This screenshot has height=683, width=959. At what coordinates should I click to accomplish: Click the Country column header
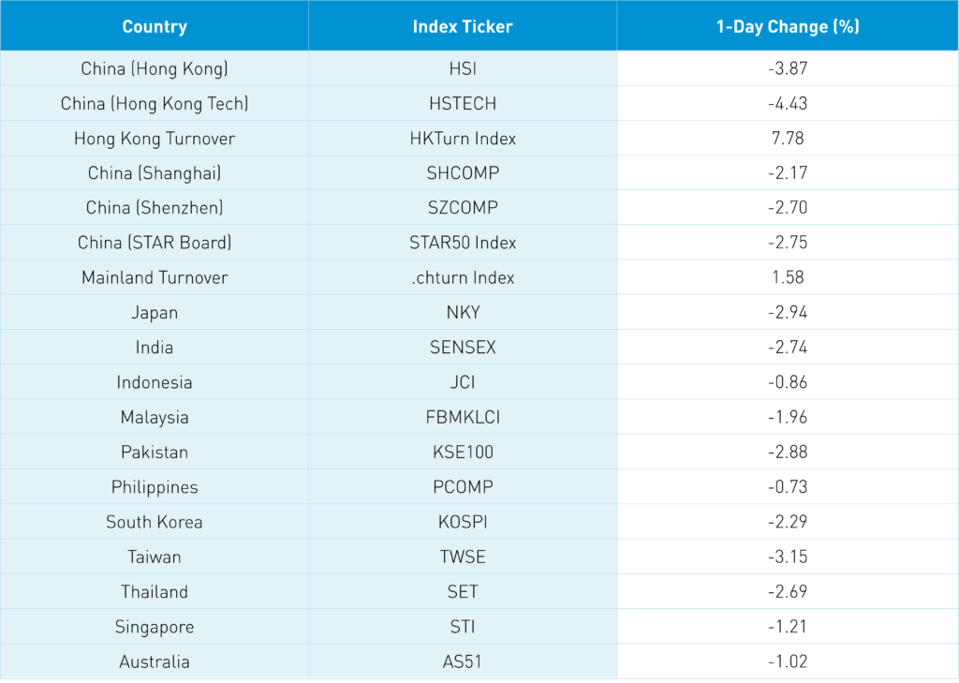(x=154, y=27)
